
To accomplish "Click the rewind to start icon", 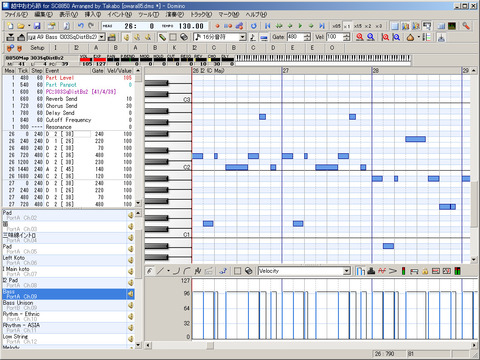I will click(x=268, y=26).
